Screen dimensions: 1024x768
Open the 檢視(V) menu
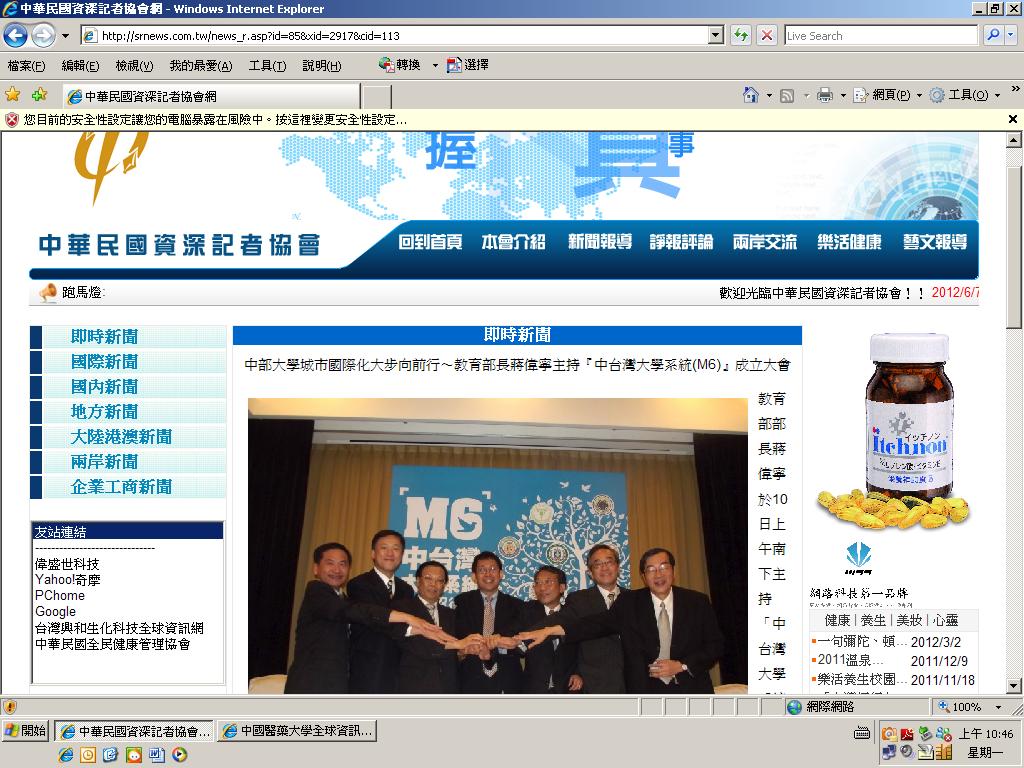coord(134,65)
